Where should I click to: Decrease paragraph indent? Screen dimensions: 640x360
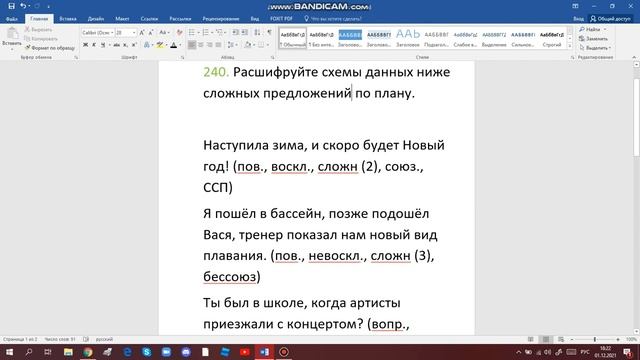(x=236, y=33)
